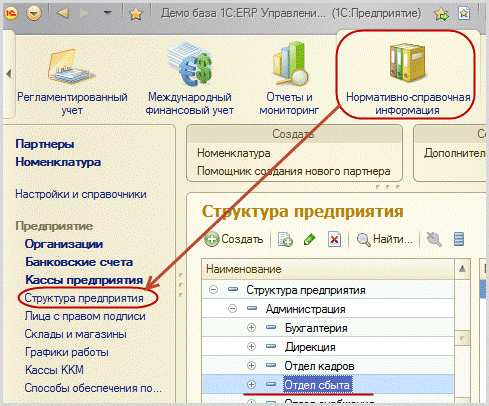This screenshot has width=489, height=406.
Task: Select the Структура предприятия root row
Action: 328,290
